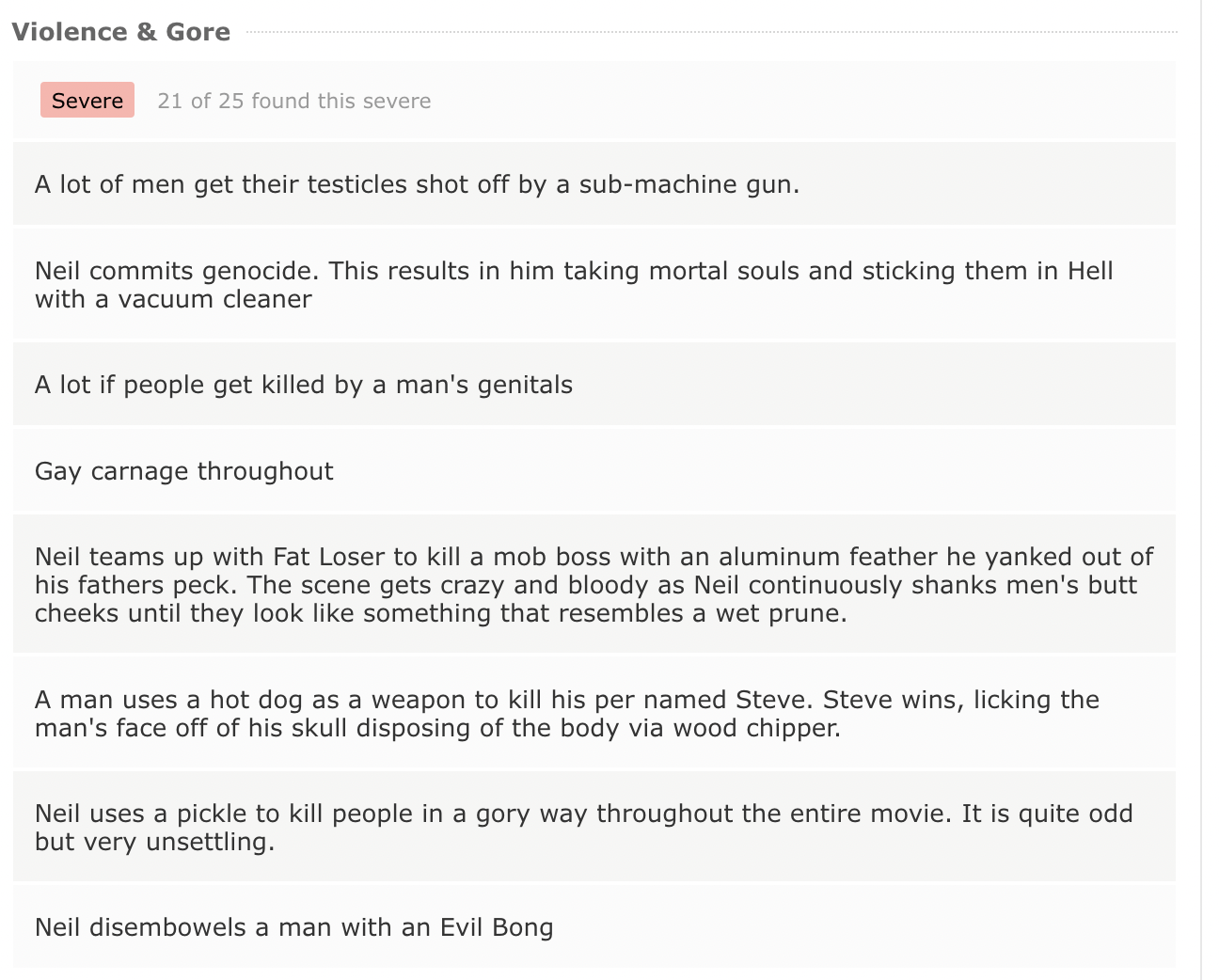Select the "Neil commits genocide" entry
Screen dimensions: 1219x980
coord(594,285)
